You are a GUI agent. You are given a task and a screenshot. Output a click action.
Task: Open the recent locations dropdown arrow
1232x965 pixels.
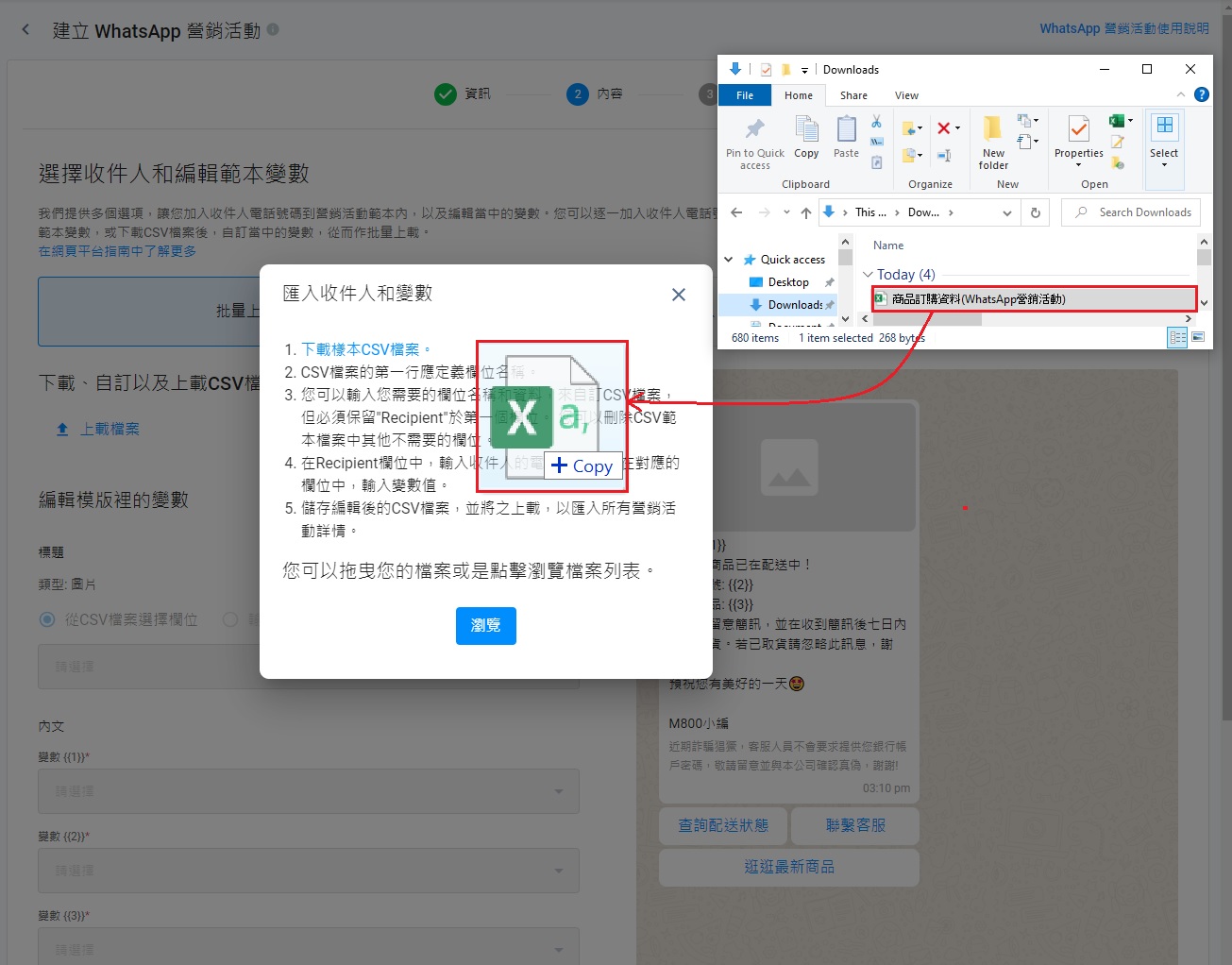786,212
